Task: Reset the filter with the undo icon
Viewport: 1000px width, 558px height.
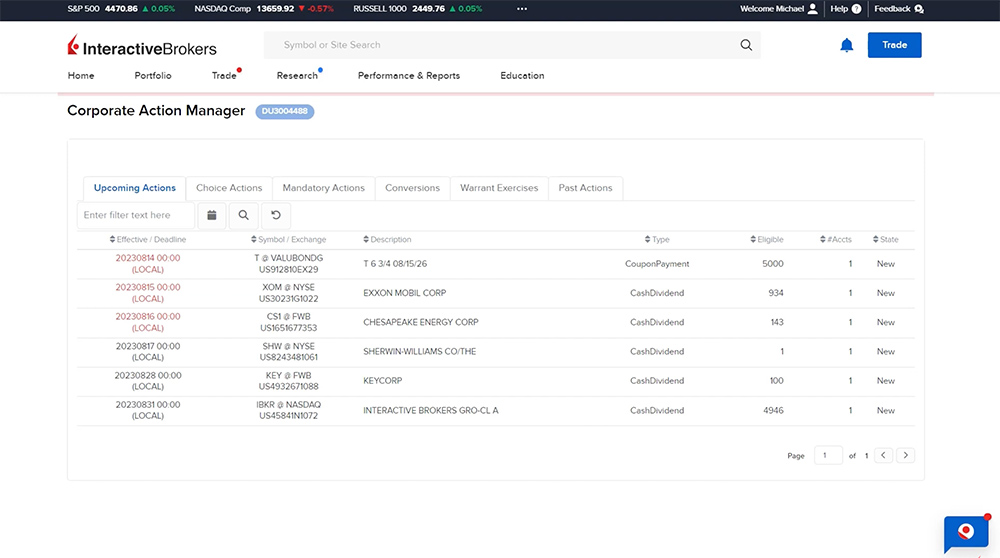Action: [x=276, y=215]
